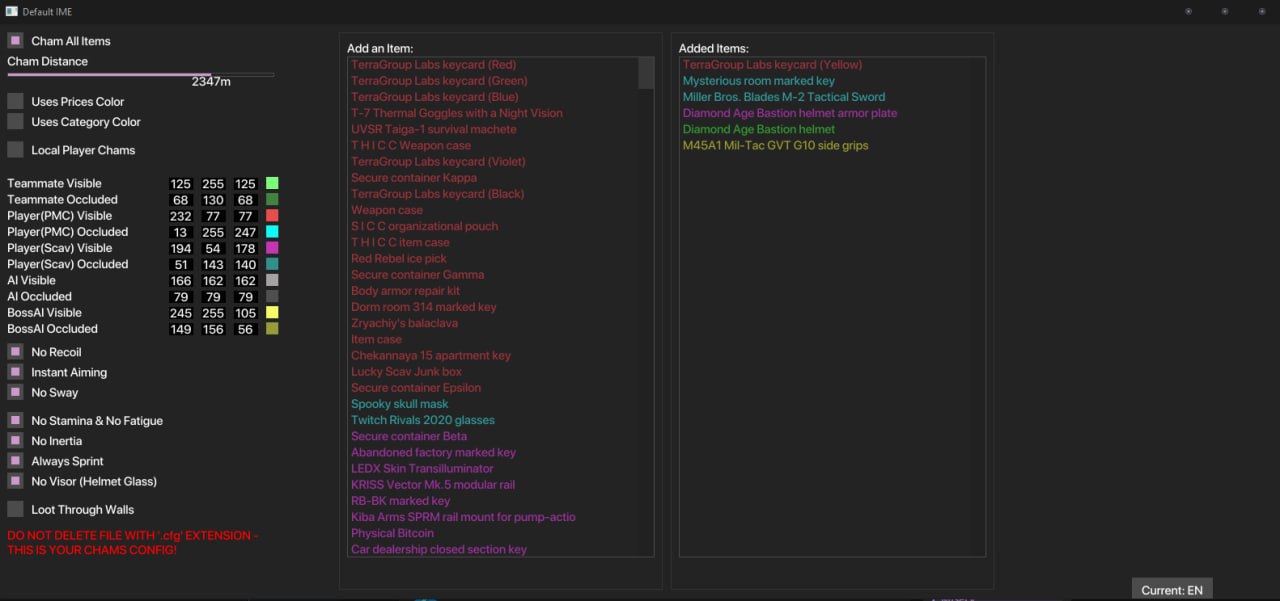Open the Player(PMC) Visible red swatch
Image resolution: width=1280 pixels, height=601 pixels.
(x=272, y=216)
